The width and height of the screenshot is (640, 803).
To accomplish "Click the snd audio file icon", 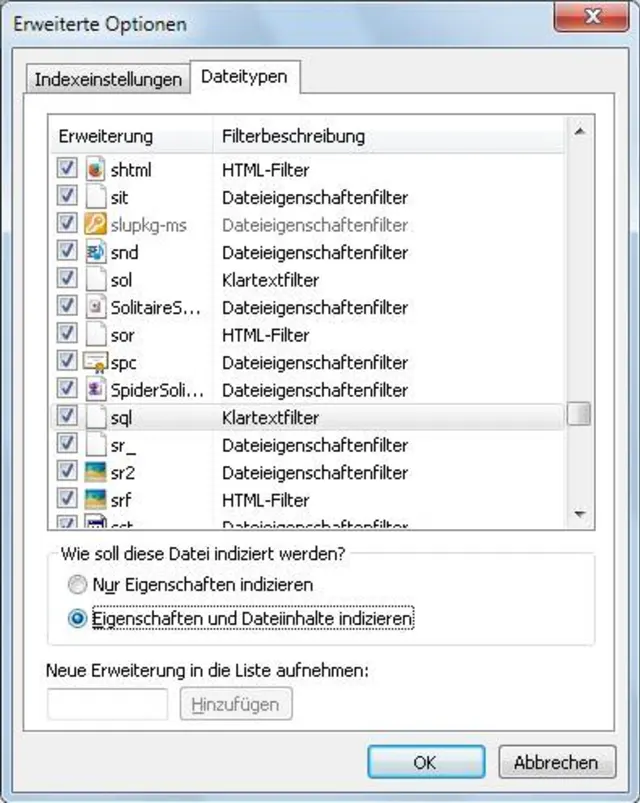I will point(95,252).
